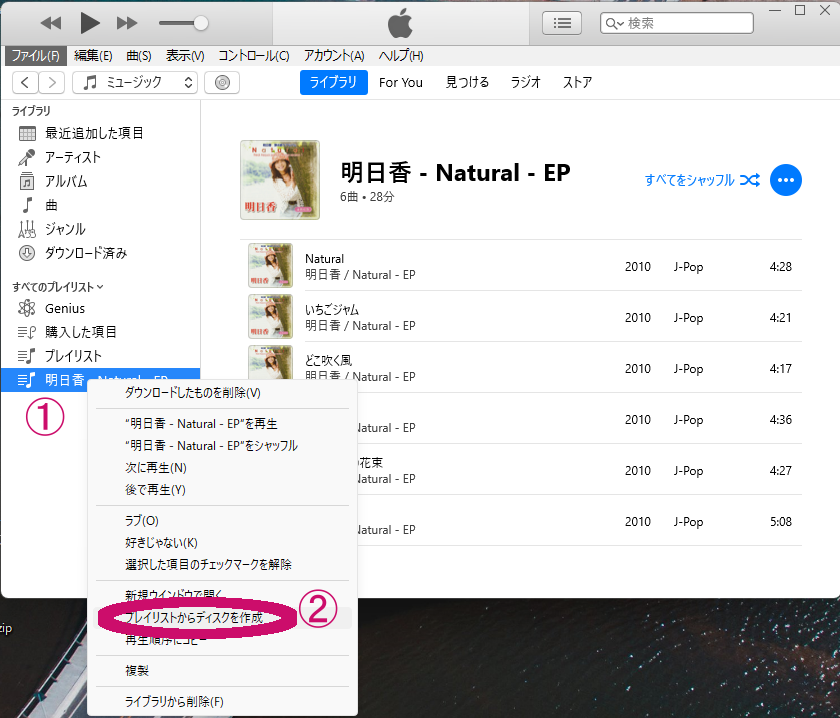Open the コントロール(C) menu
The height and width of the screenshot is (718, 840).
(x=253, y=56)
